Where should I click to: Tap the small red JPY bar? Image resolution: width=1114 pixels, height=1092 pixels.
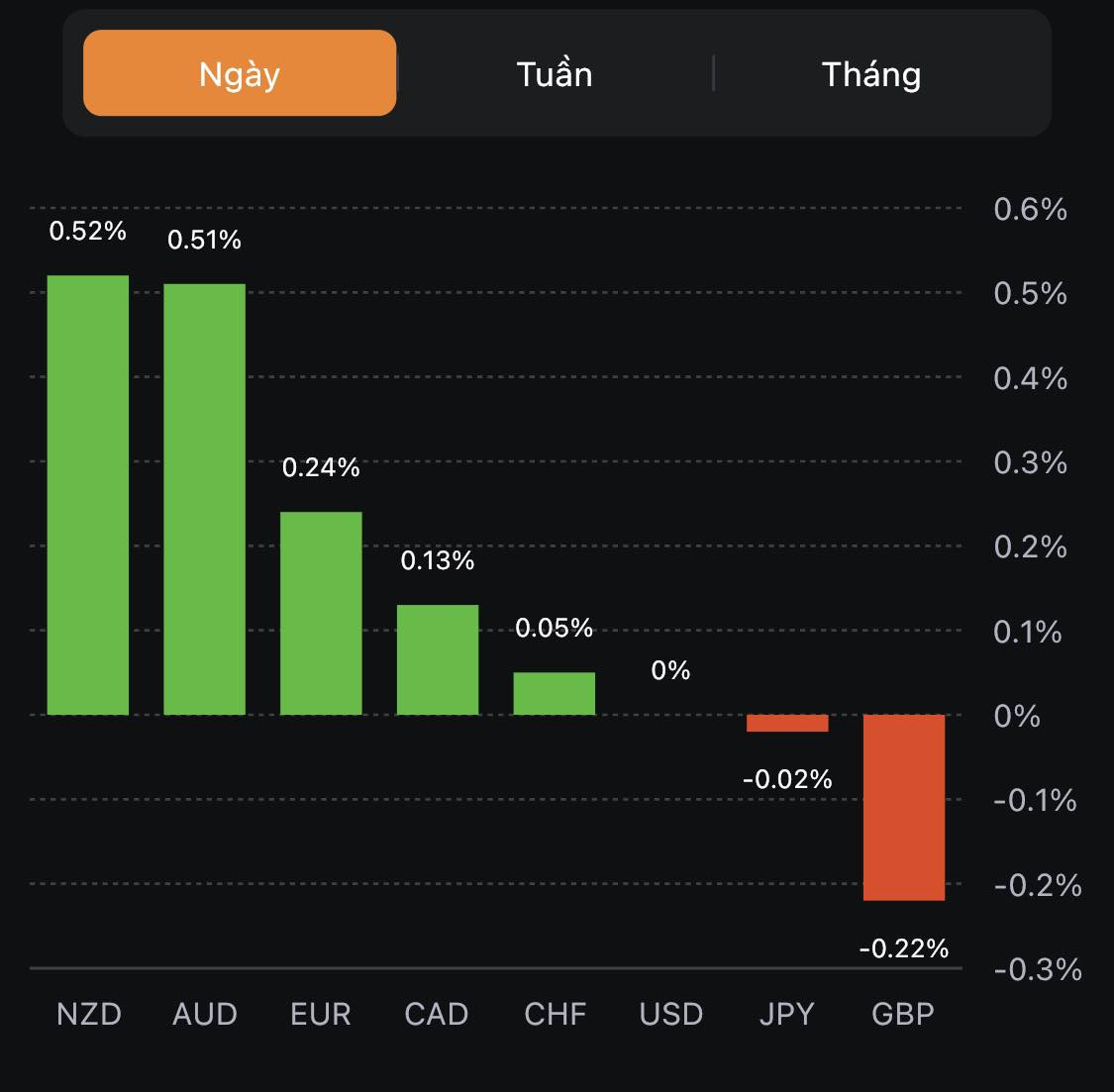[787, 723]
